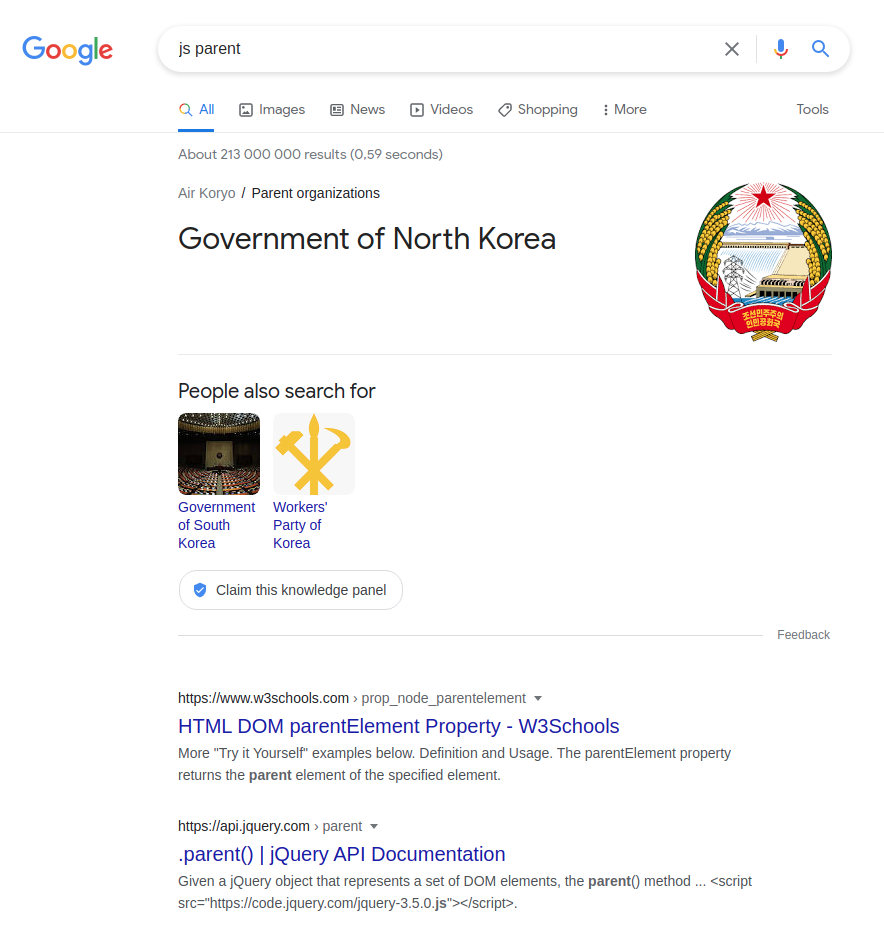Open the api.jquery.com result dropdown arrow
The height and width of the screenshot is (926, 884).
pyautogui.click(x=374, y=827)
